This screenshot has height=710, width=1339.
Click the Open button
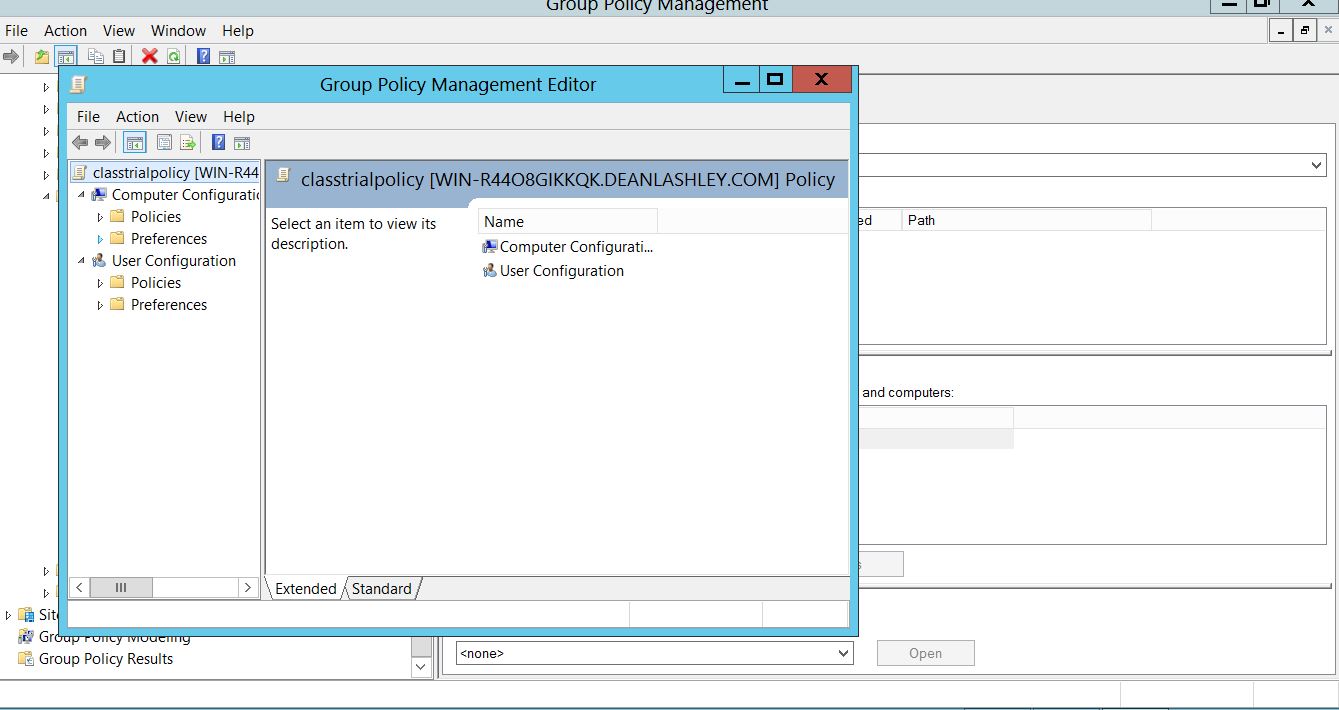[x=925, y=654]
